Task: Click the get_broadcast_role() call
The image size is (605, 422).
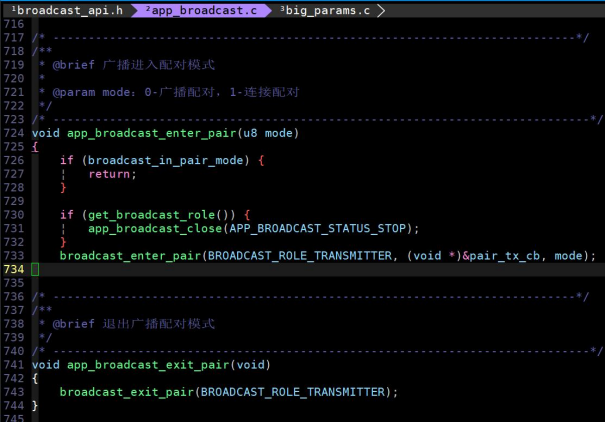Action: 161,215
